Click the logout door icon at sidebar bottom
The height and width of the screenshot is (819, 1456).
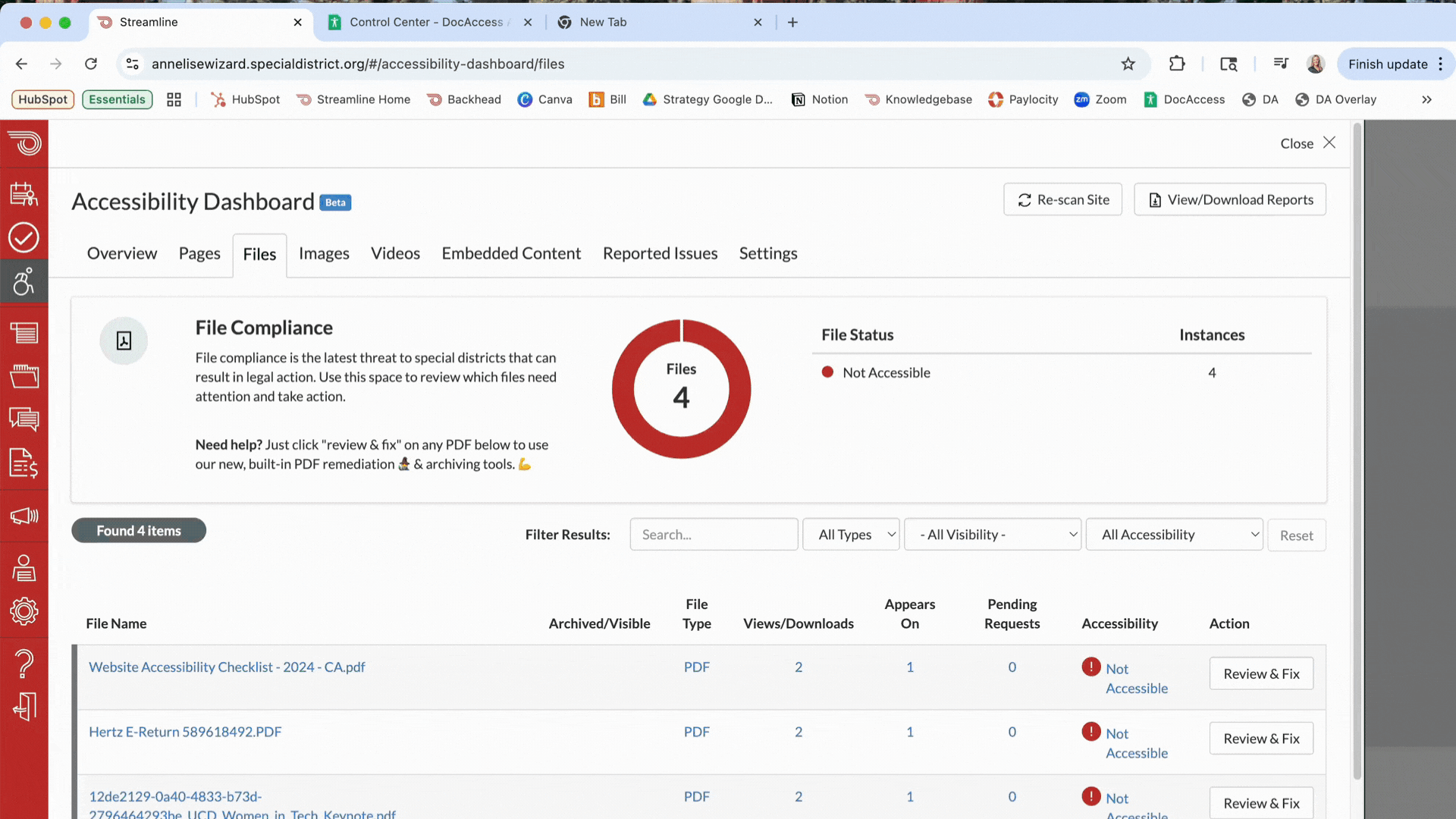click(x=25, y=706)
